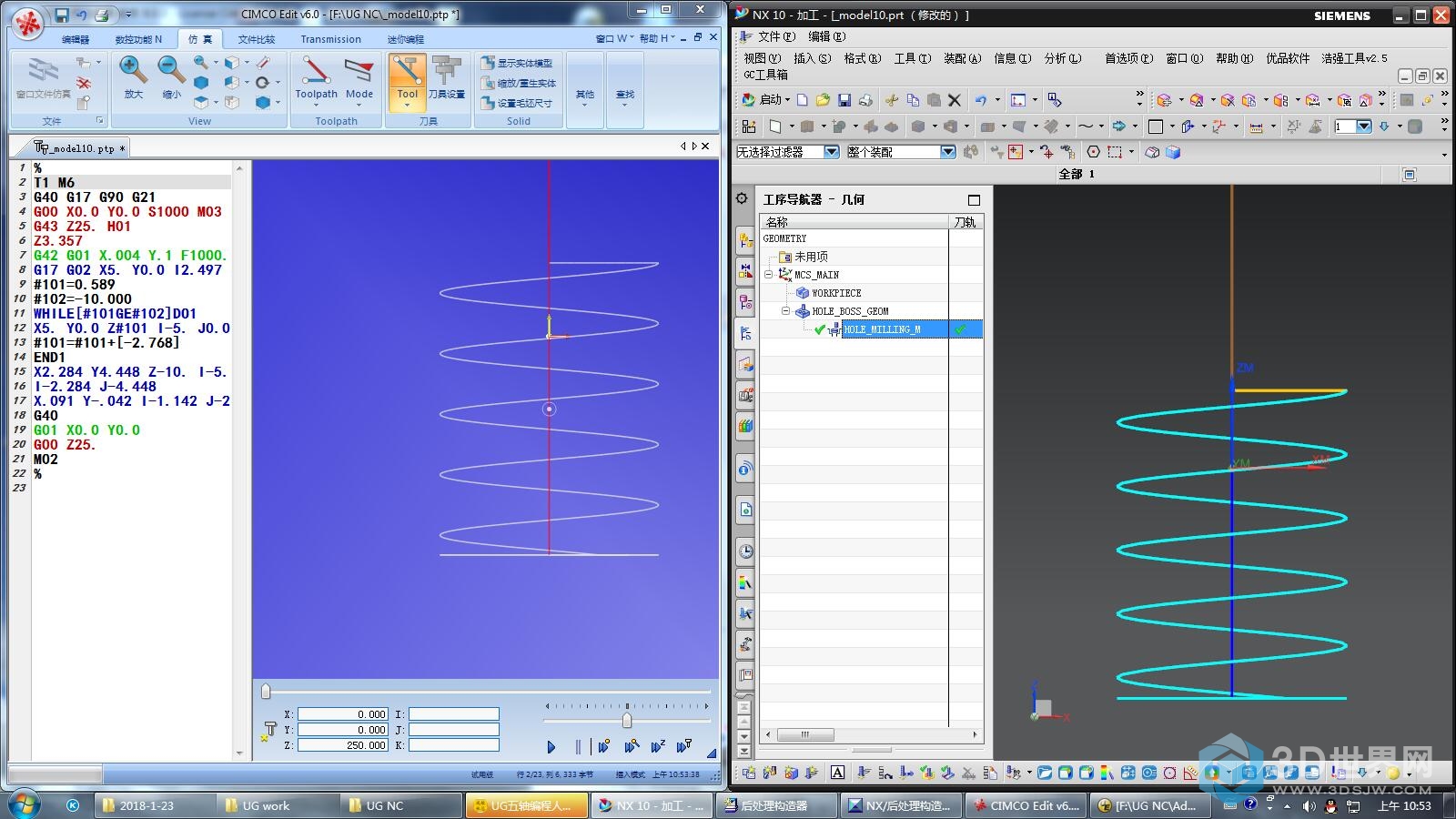Click the 名称 column header
The height and width of the screenshot is (819, 1456).
pos(854,222)
